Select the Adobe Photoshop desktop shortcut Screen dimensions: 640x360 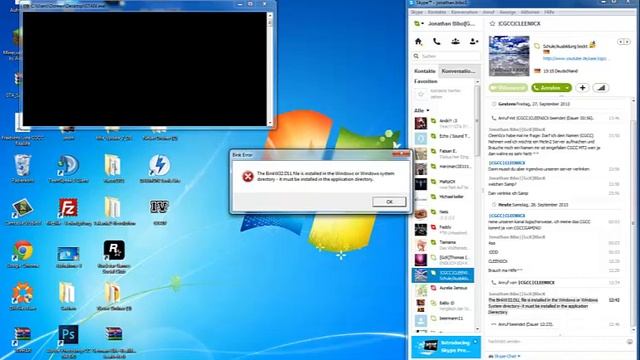tap(68, 340)
